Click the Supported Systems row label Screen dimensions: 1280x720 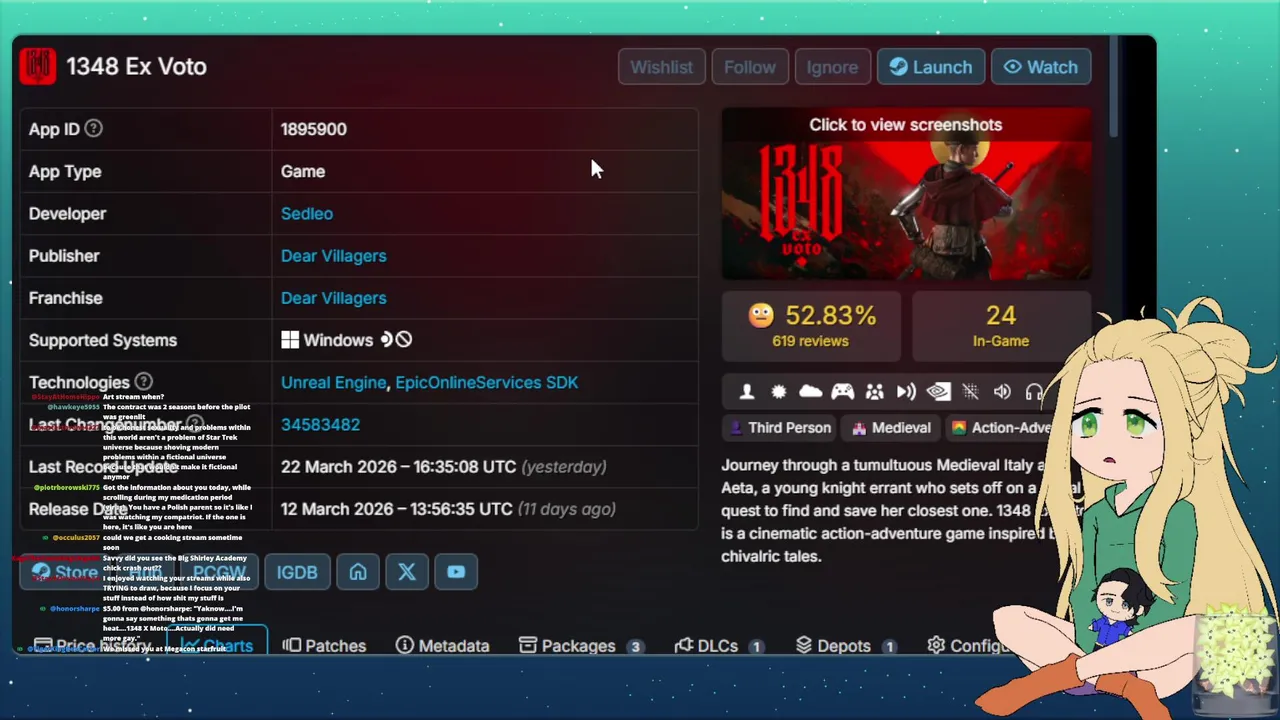coord(103,340)
